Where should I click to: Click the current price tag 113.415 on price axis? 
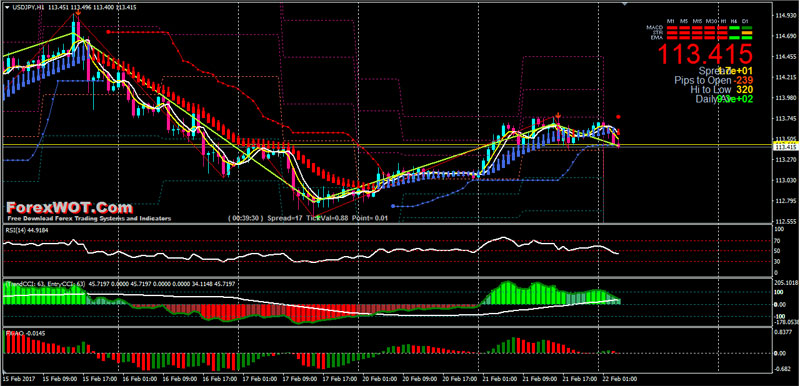785,147
